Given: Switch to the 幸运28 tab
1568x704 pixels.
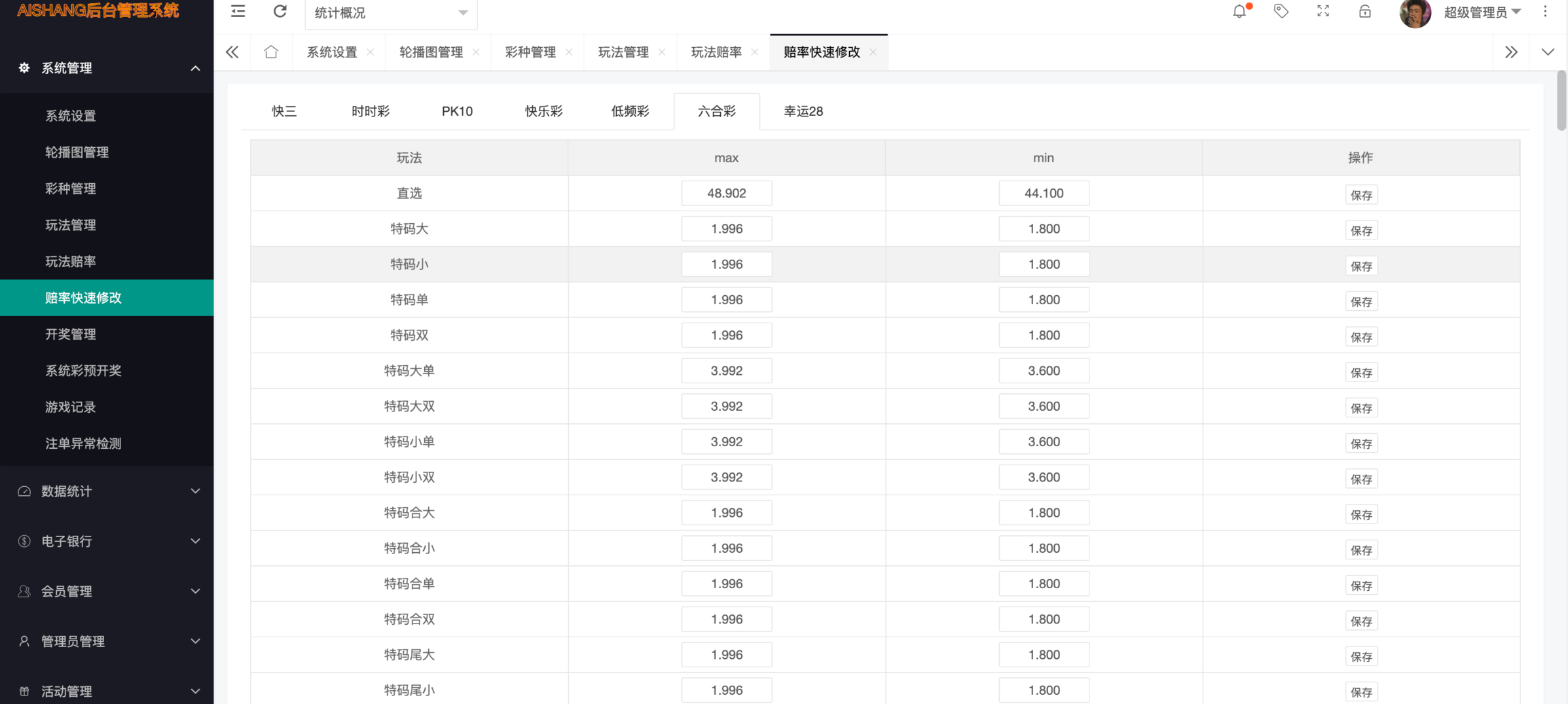Looking at the screenshot, I should (x=803, y=111).
